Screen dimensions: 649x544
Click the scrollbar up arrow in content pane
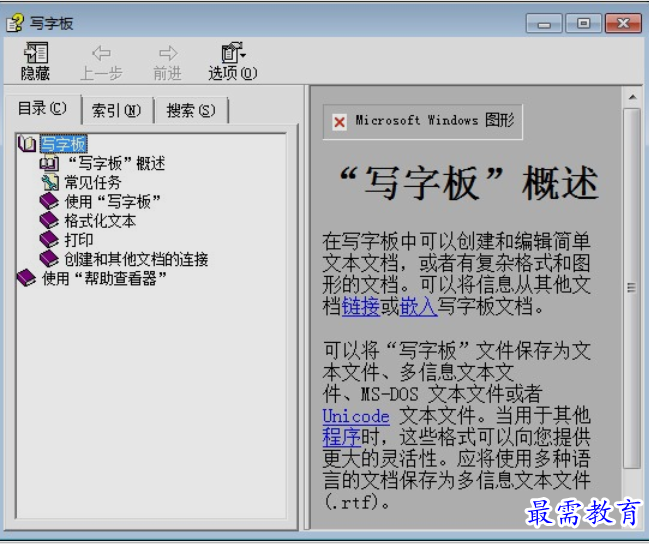(x=632, y=98)
